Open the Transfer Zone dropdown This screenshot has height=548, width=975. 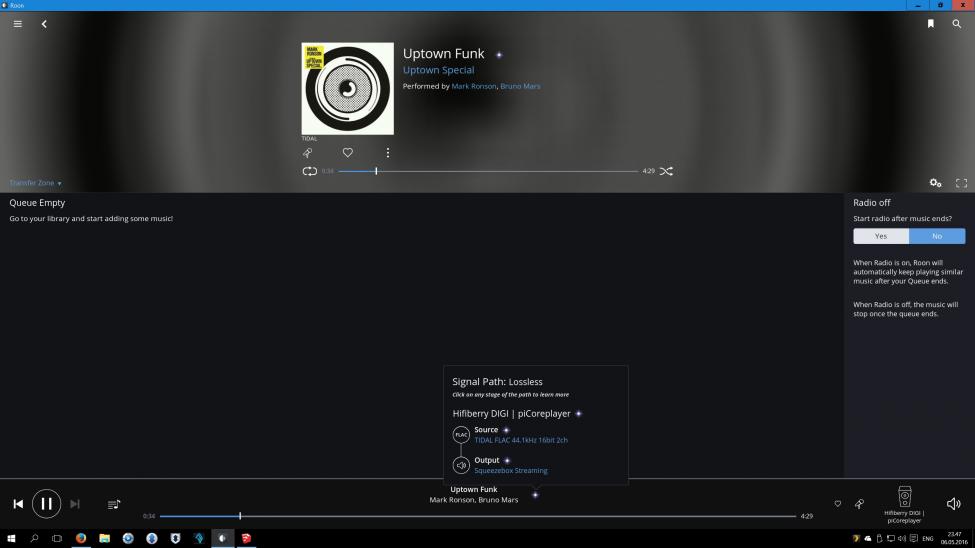pyautogui.click(x=35, y=183)
